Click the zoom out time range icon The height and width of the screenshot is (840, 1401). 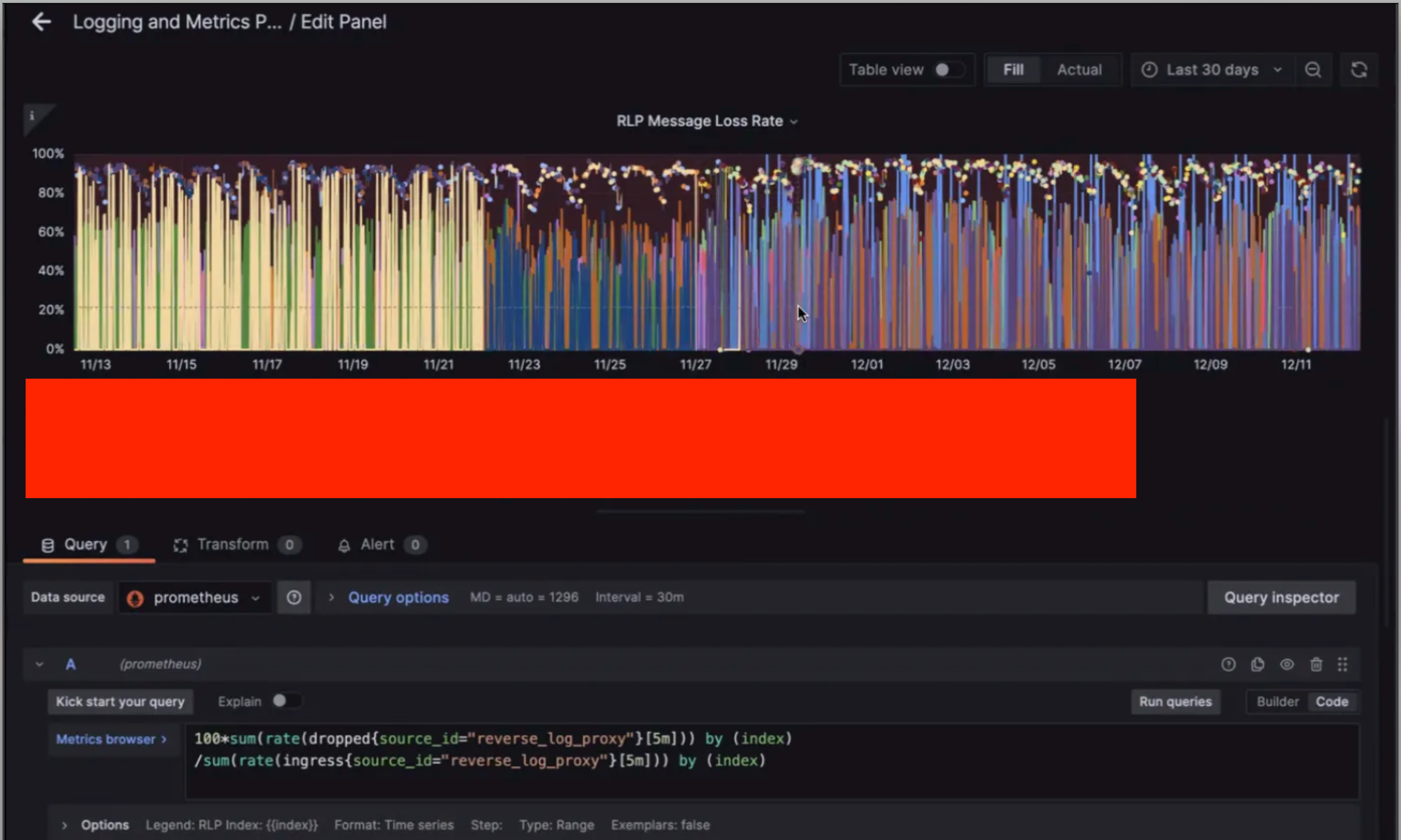click(x=1313, y=70)
